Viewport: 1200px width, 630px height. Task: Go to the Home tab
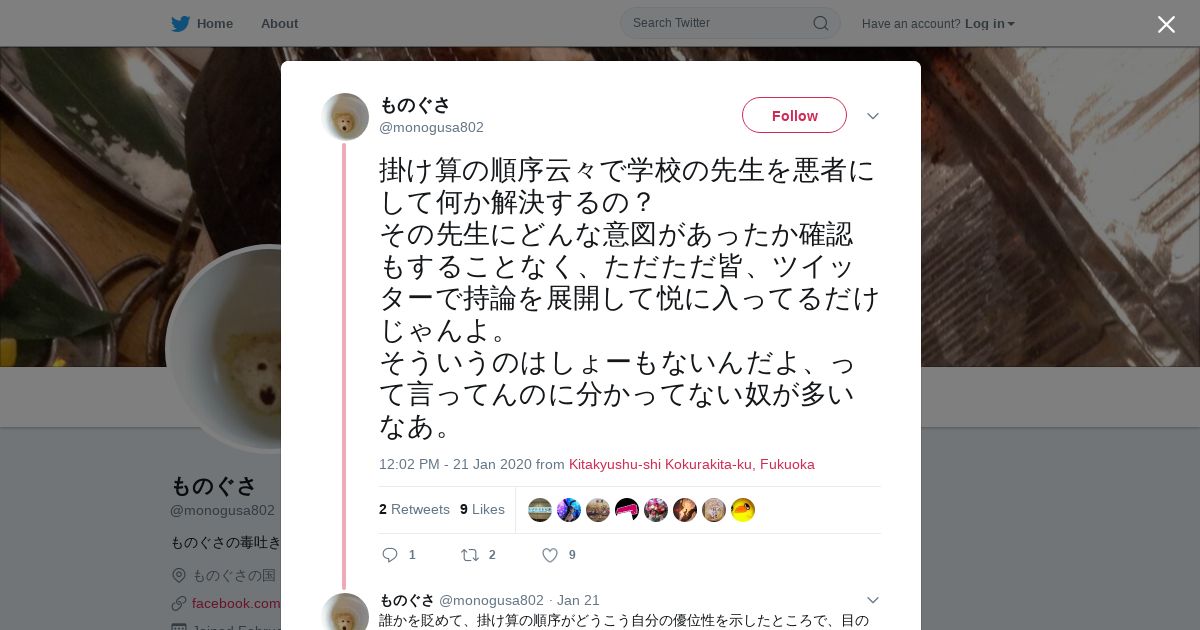[202, 23]
